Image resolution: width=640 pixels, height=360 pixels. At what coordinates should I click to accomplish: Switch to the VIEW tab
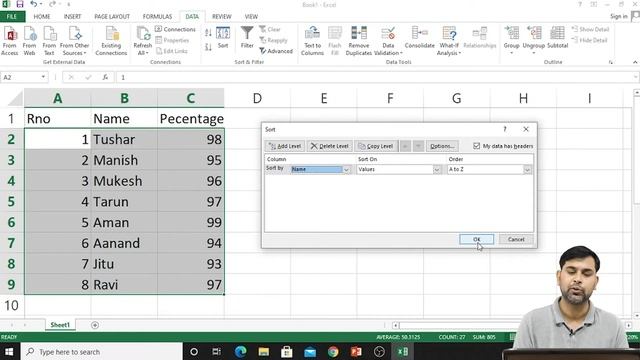coord(251,16)
